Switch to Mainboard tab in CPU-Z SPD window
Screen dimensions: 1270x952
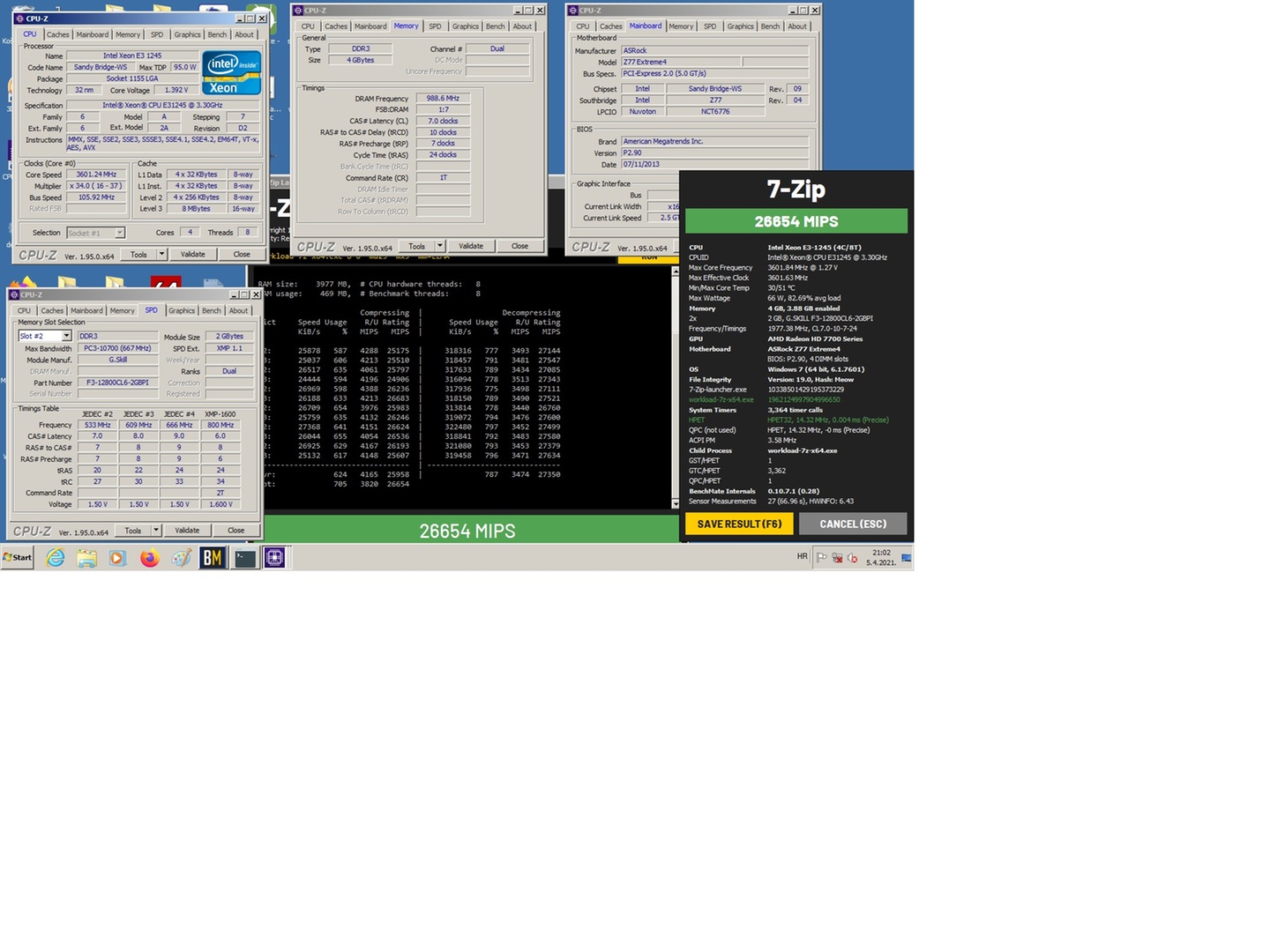pos(86,310)
